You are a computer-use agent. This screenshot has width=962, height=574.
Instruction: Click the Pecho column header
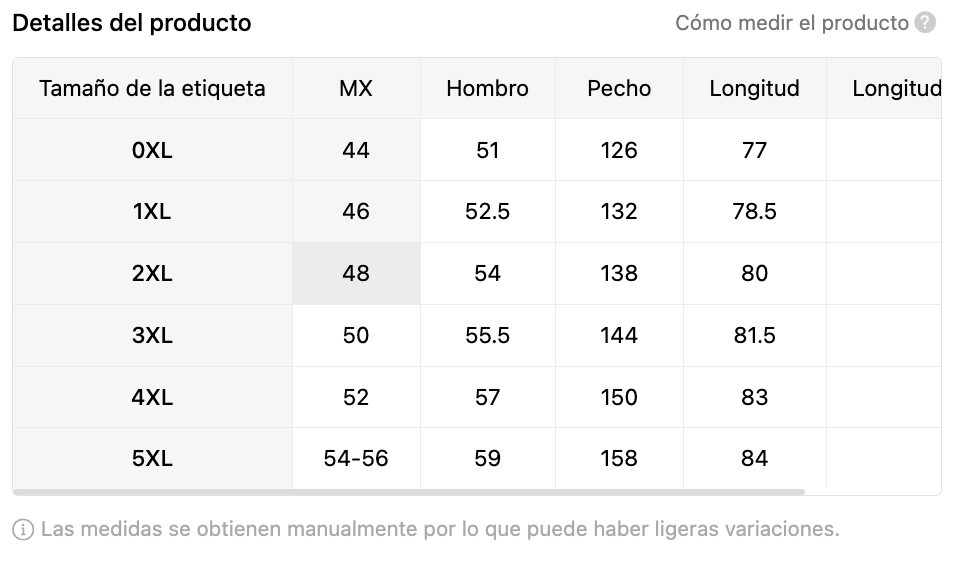point(619,88)
